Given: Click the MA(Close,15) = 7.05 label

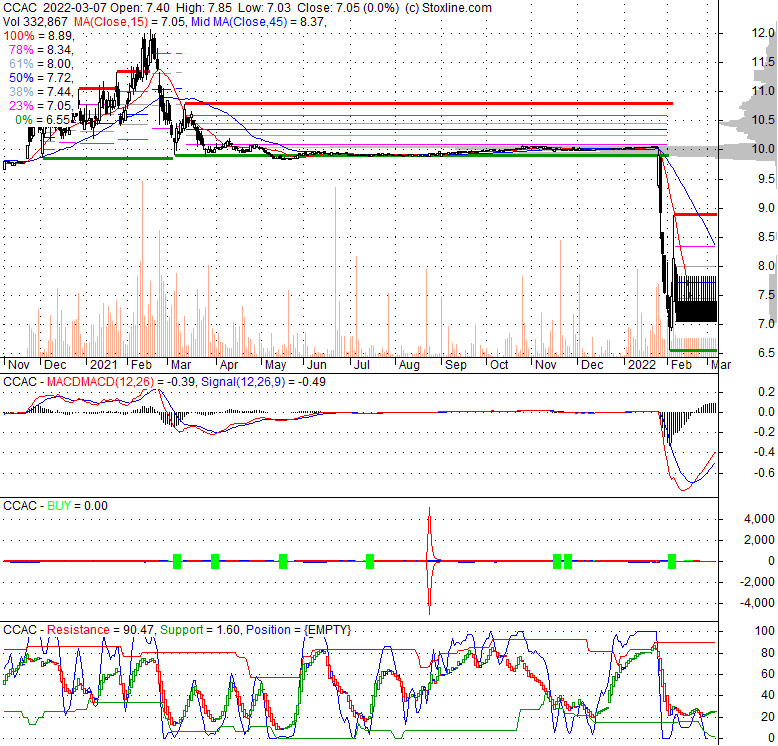Looking at the screenshot, I should point(130,22).
